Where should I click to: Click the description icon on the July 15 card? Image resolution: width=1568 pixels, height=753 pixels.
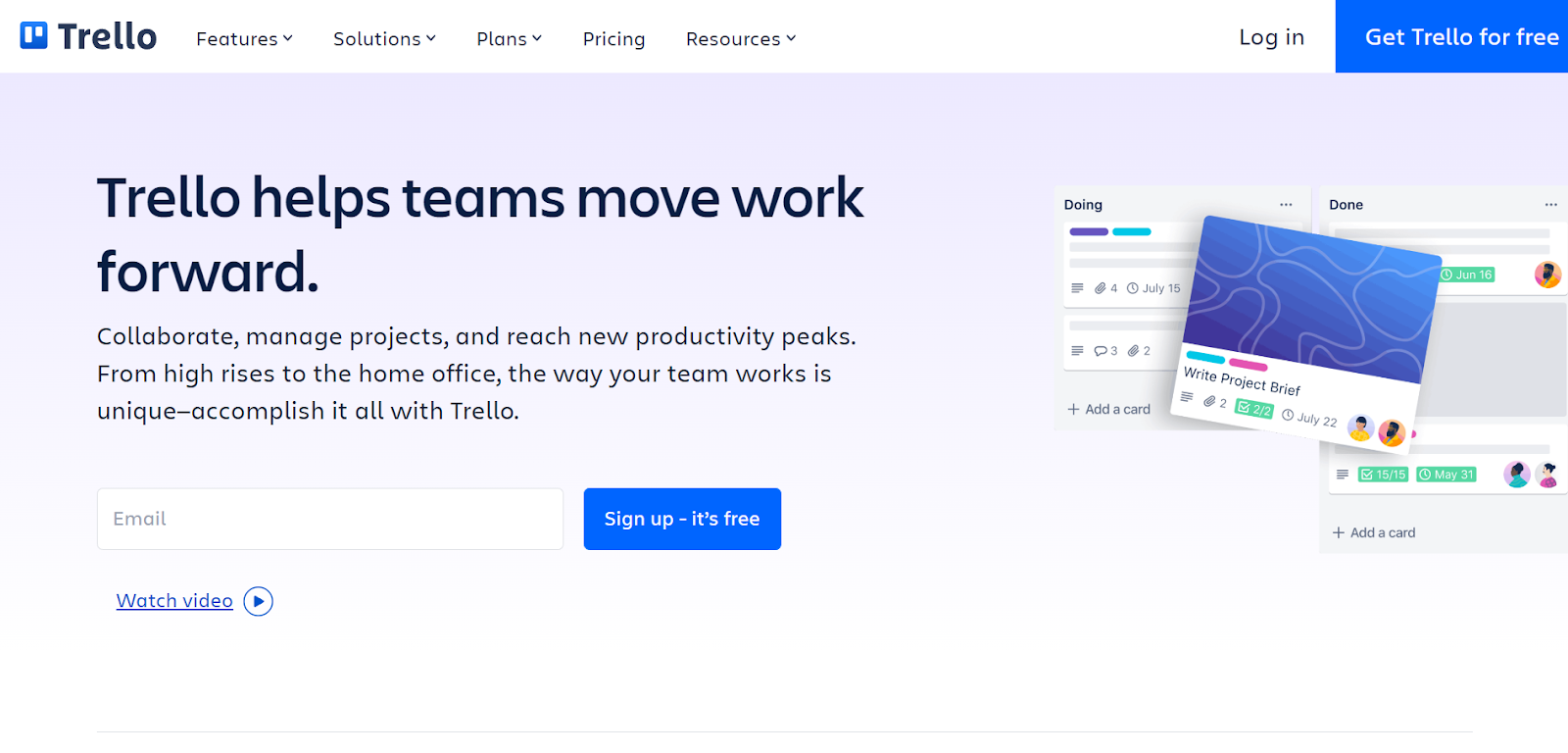coord(1077,288)
